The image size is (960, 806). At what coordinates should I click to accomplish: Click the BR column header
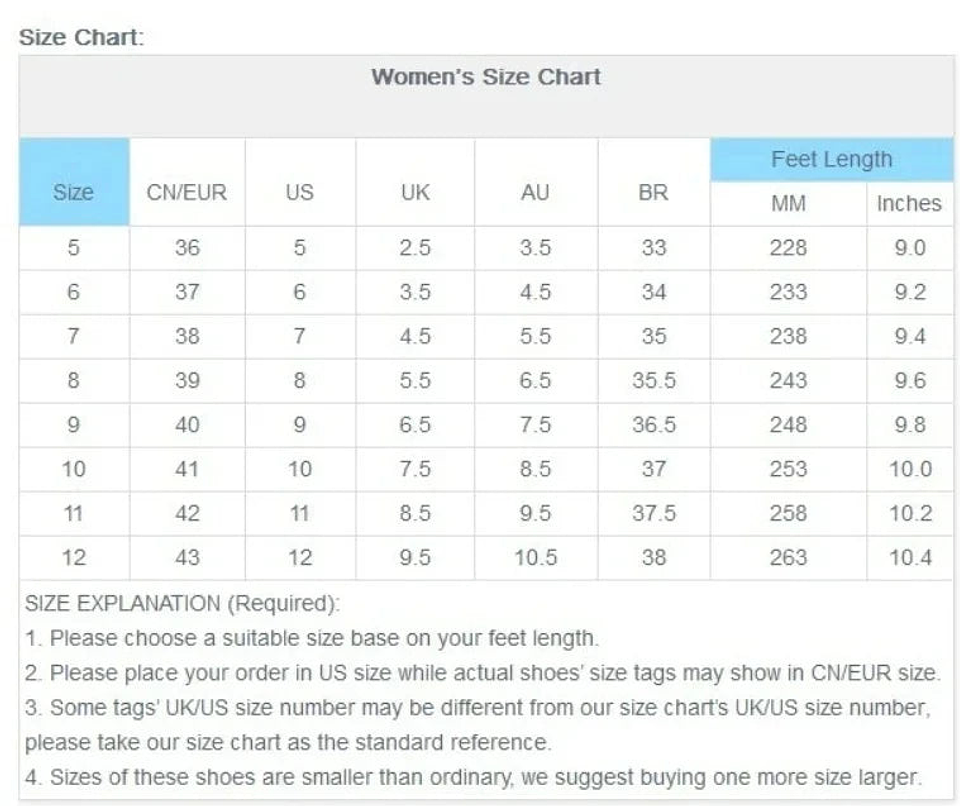click(653, 191)
